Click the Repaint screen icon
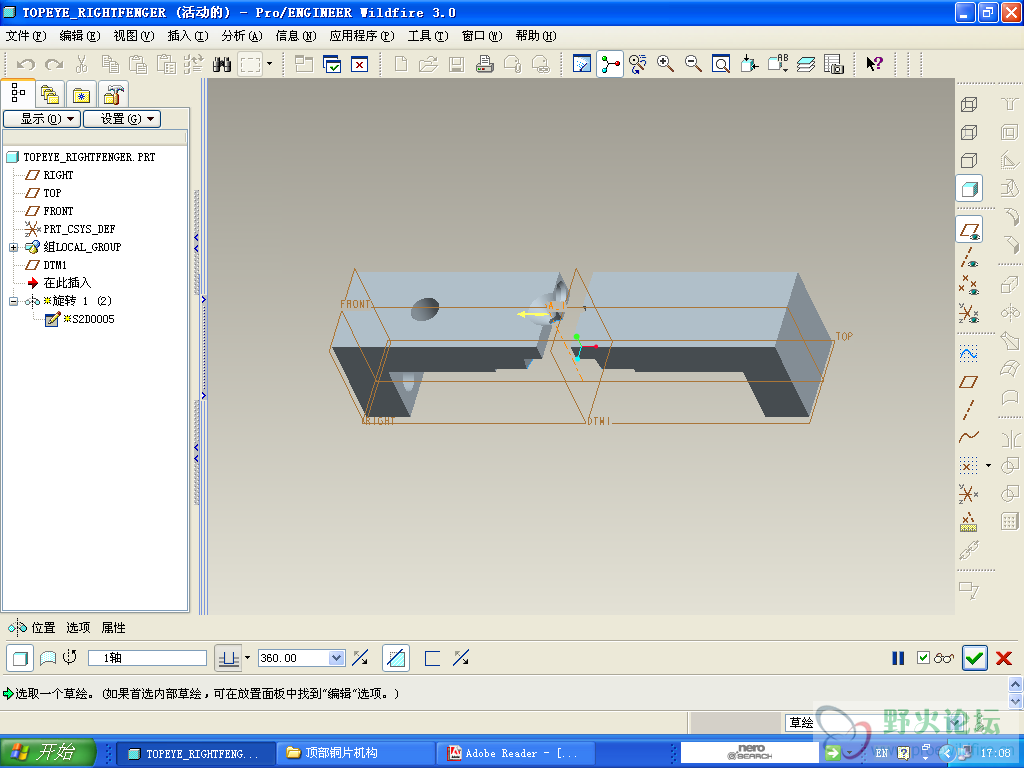This screenshot has height=768, width=1024. click(582, 64)
